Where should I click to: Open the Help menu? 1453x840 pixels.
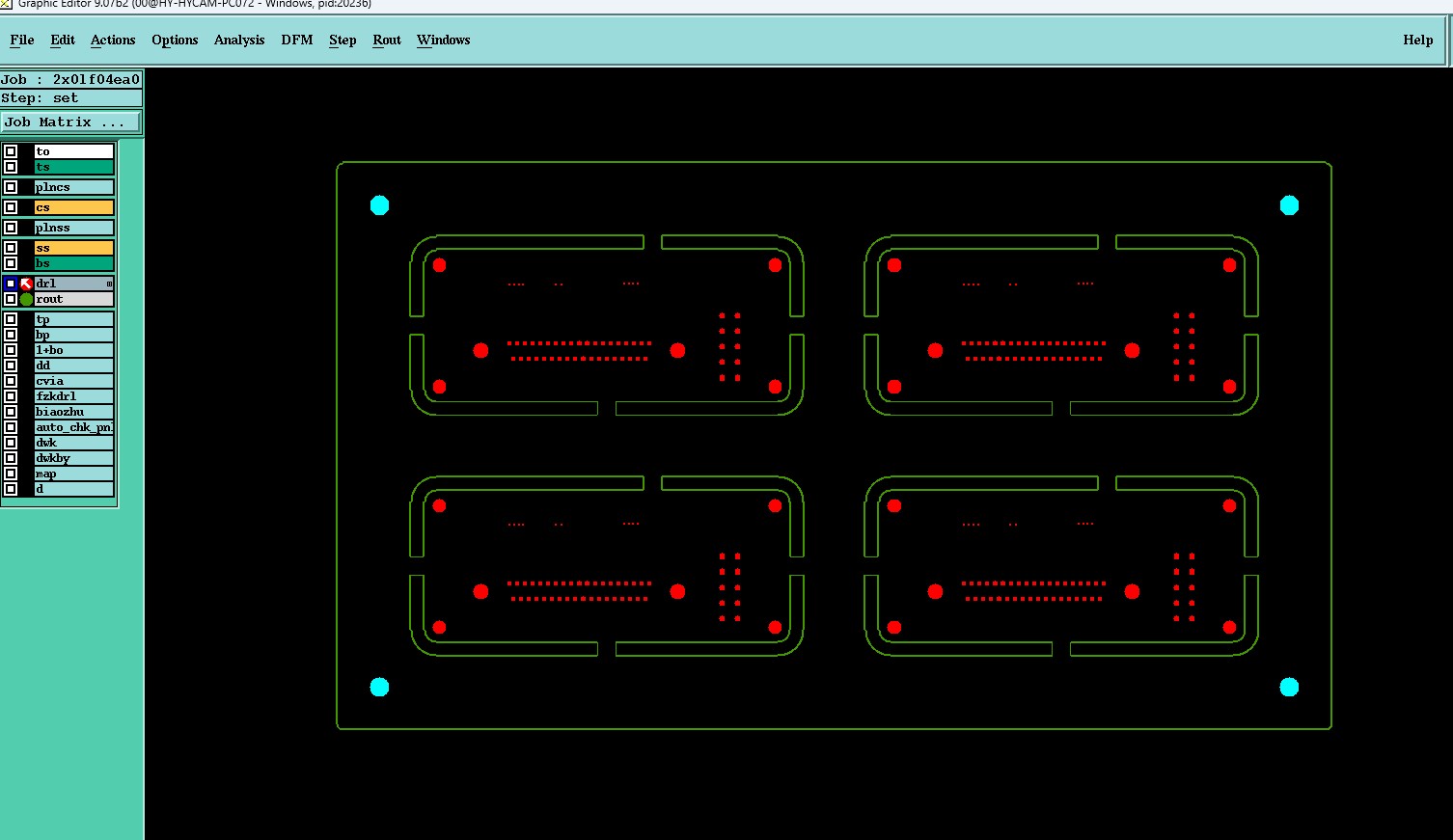[1418, 40]
